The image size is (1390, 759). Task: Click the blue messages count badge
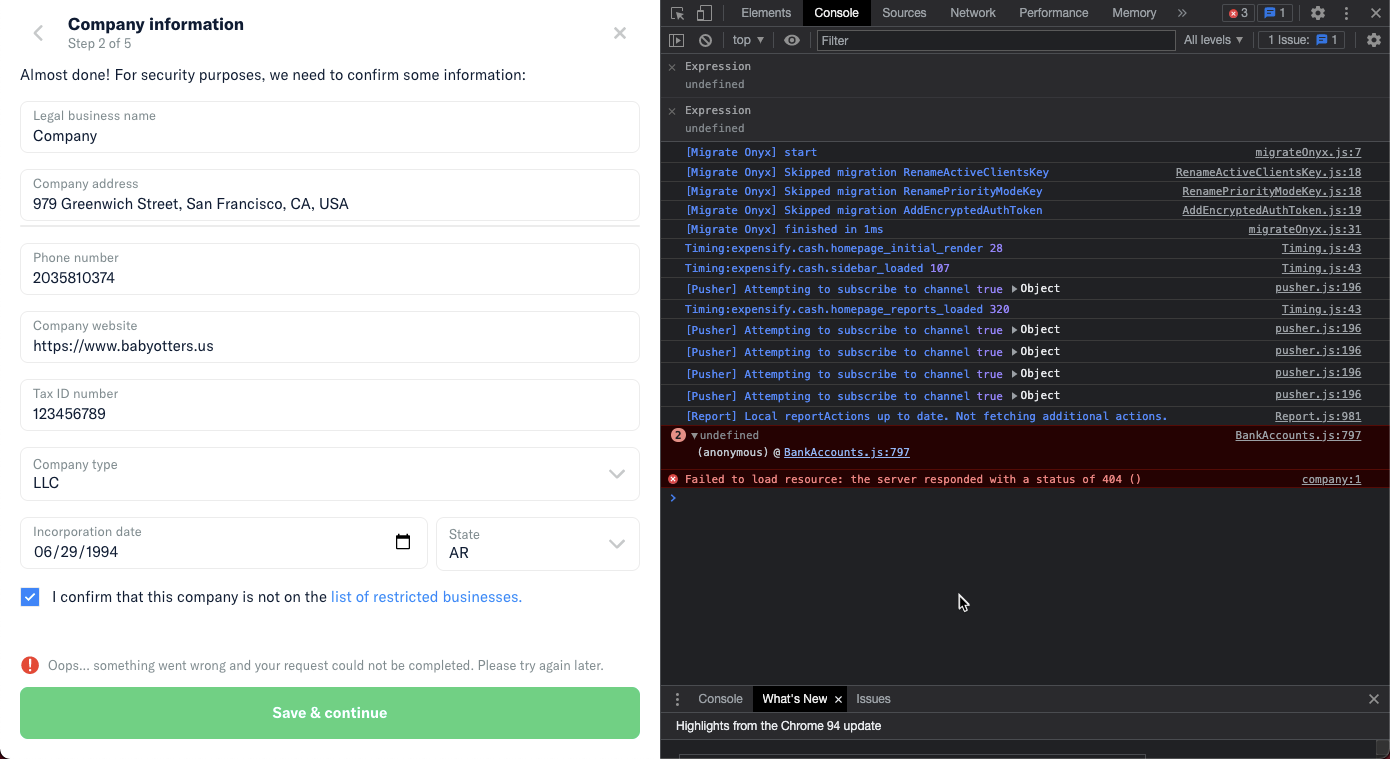tap(1275, 13)
